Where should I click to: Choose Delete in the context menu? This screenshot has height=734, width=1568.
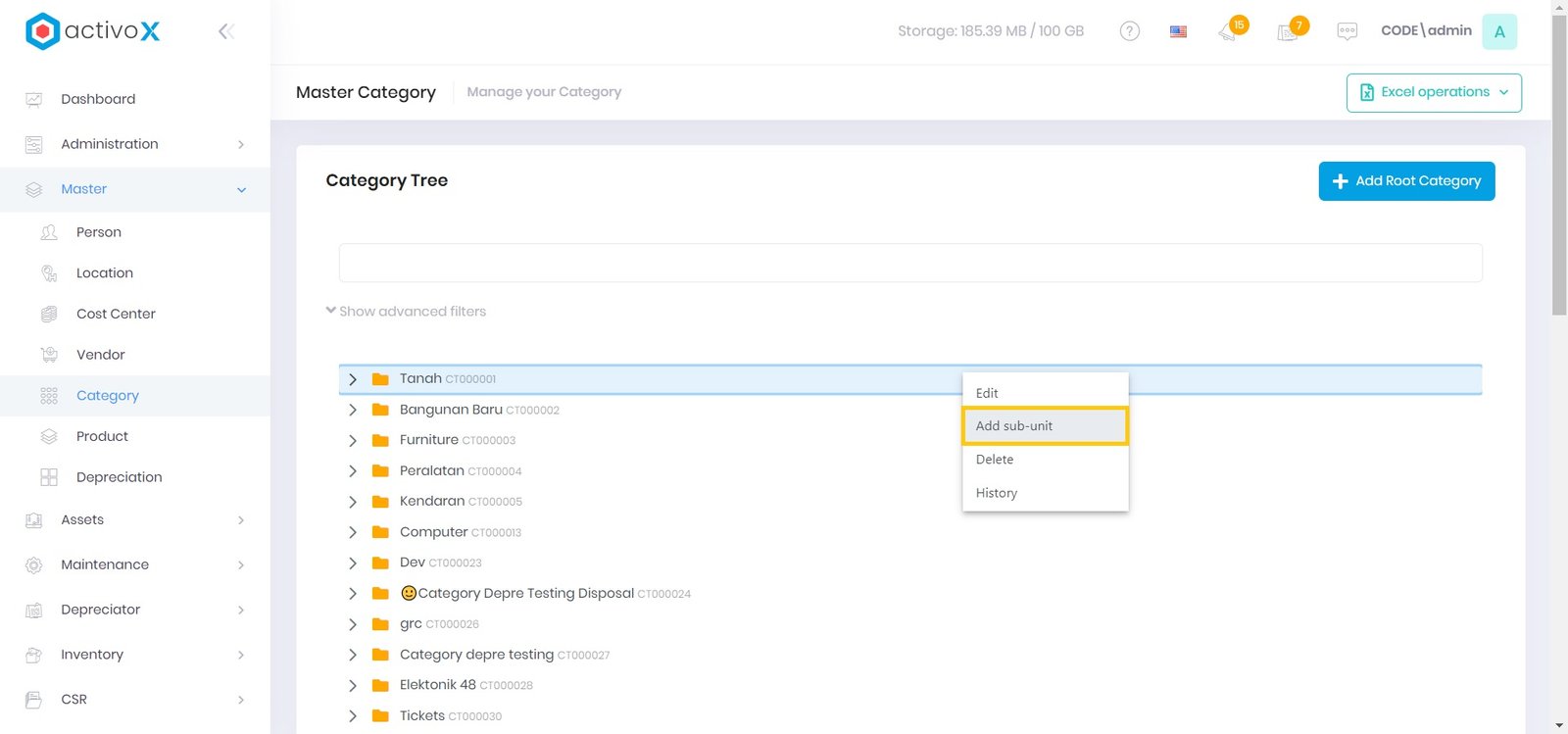[995, 460]
